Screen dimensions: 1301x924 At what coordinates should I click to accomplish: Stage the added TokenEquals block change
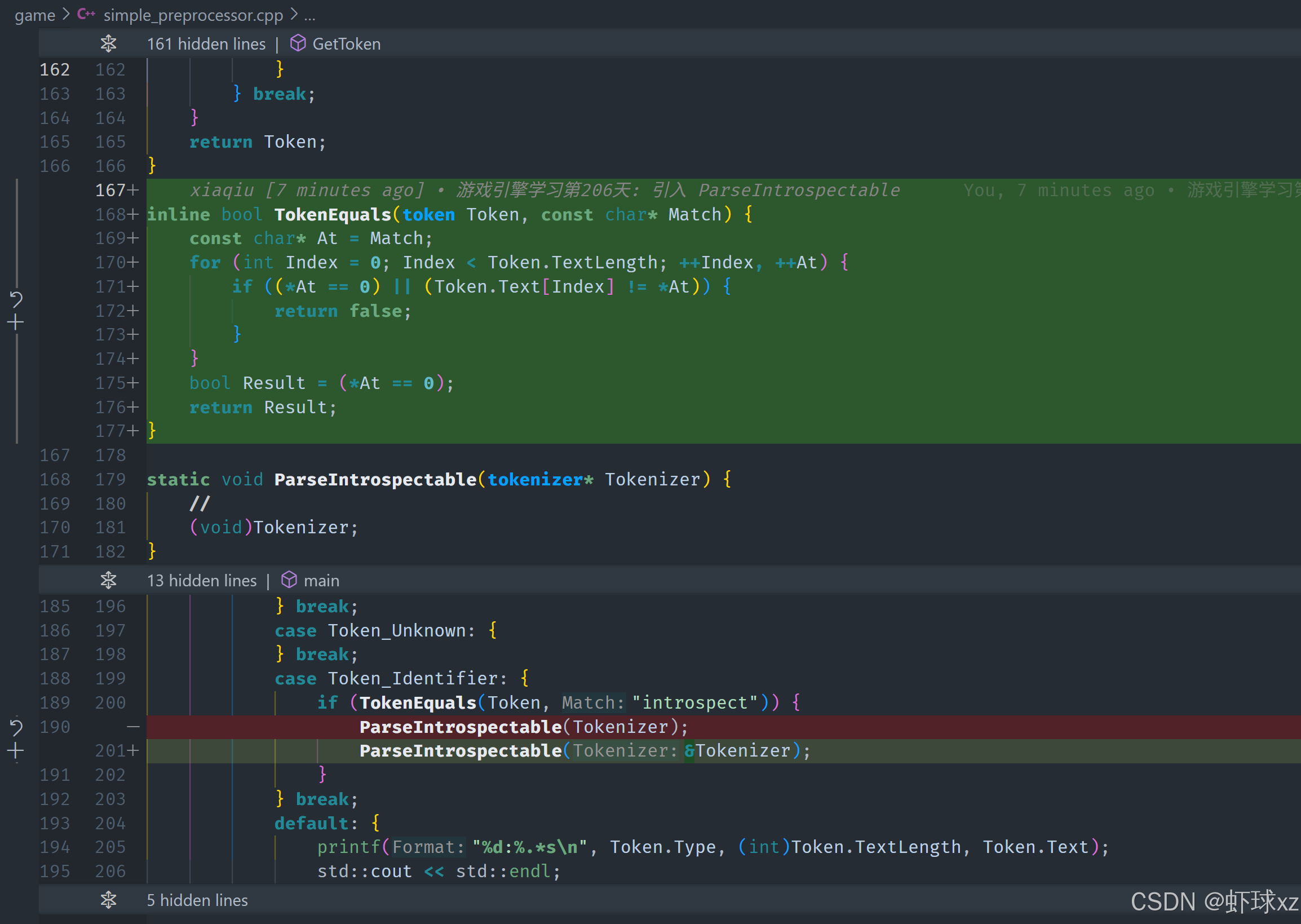coord(16,322)
